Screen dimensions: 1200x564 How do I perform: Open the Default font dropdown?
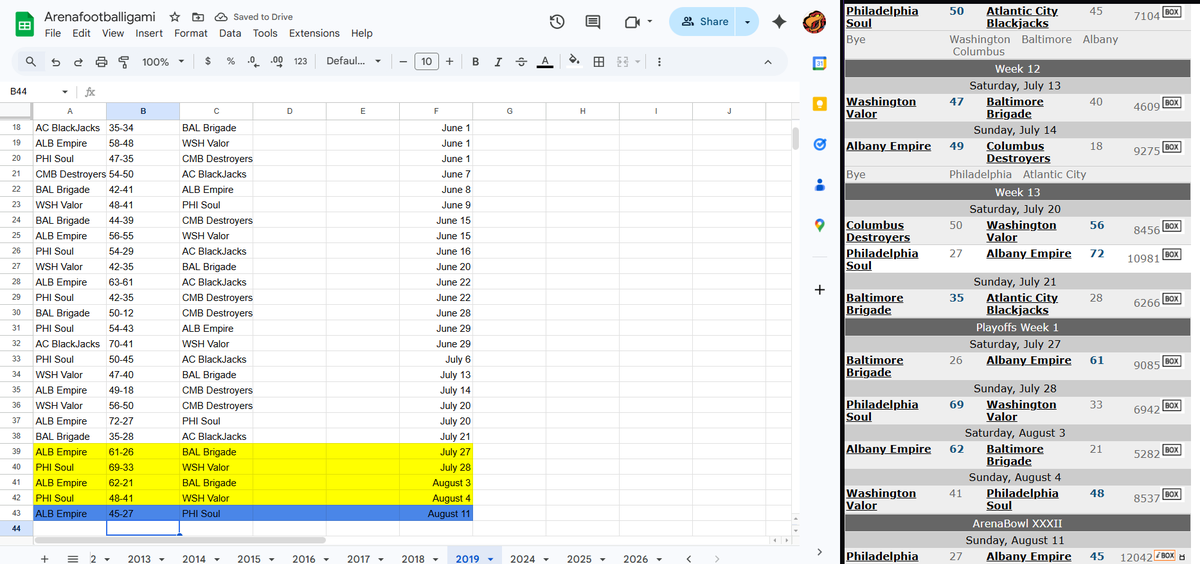(354, 61)
